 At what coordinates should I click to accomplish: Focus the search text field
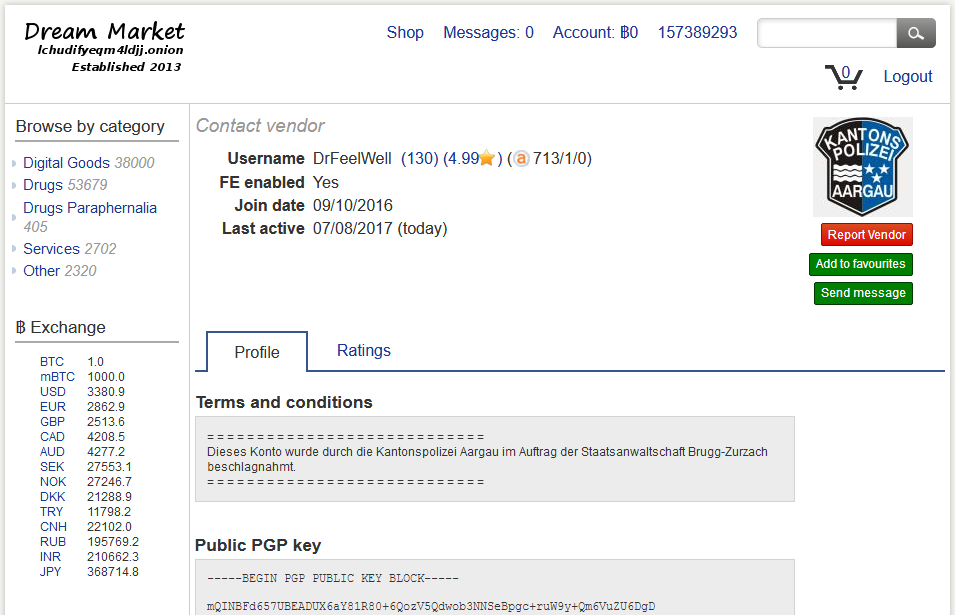[827, 33]
